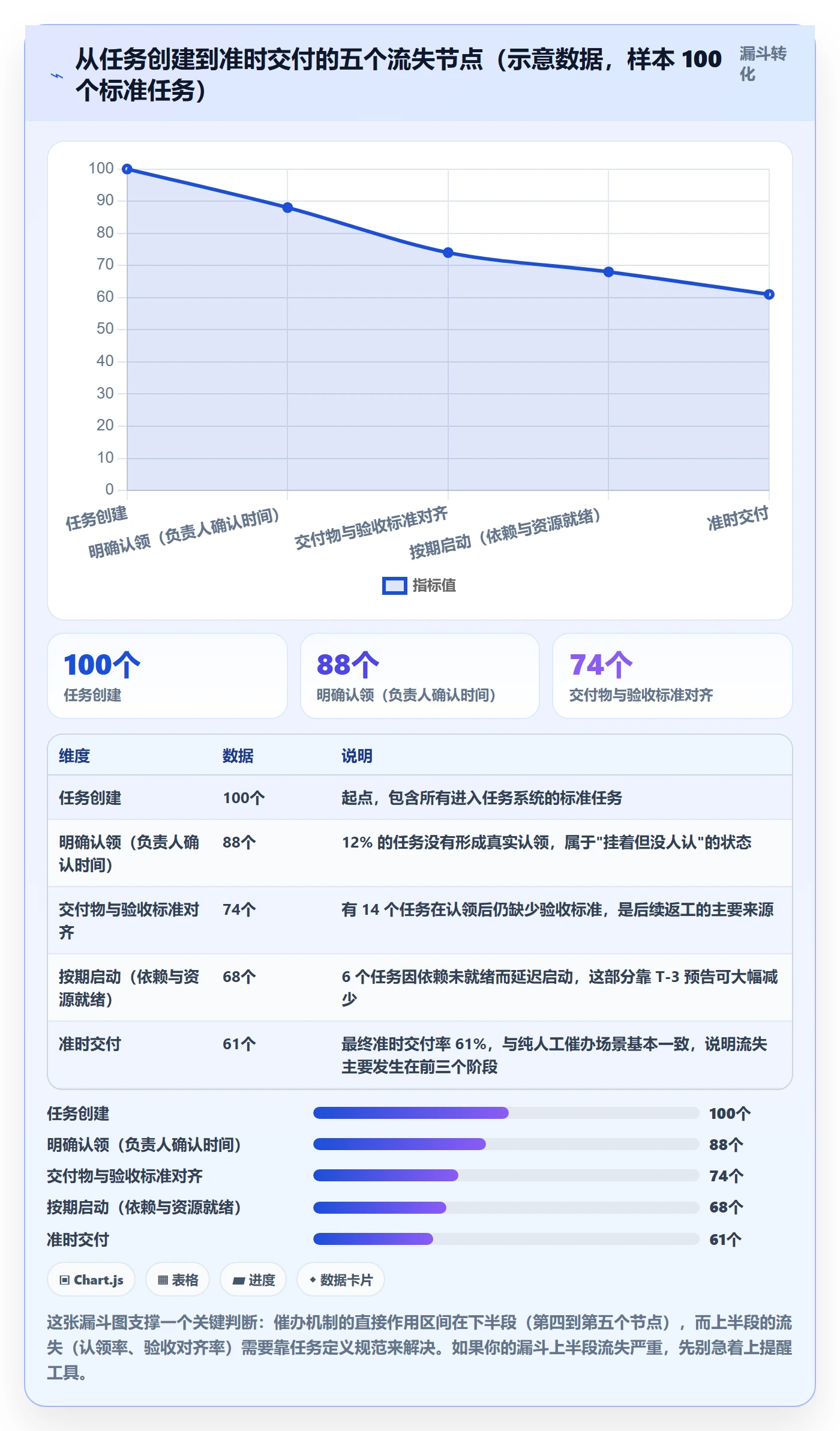Click the 进度 tag chip
840x1431 pixels.
pyautogui.click(x=253, y=1280)
